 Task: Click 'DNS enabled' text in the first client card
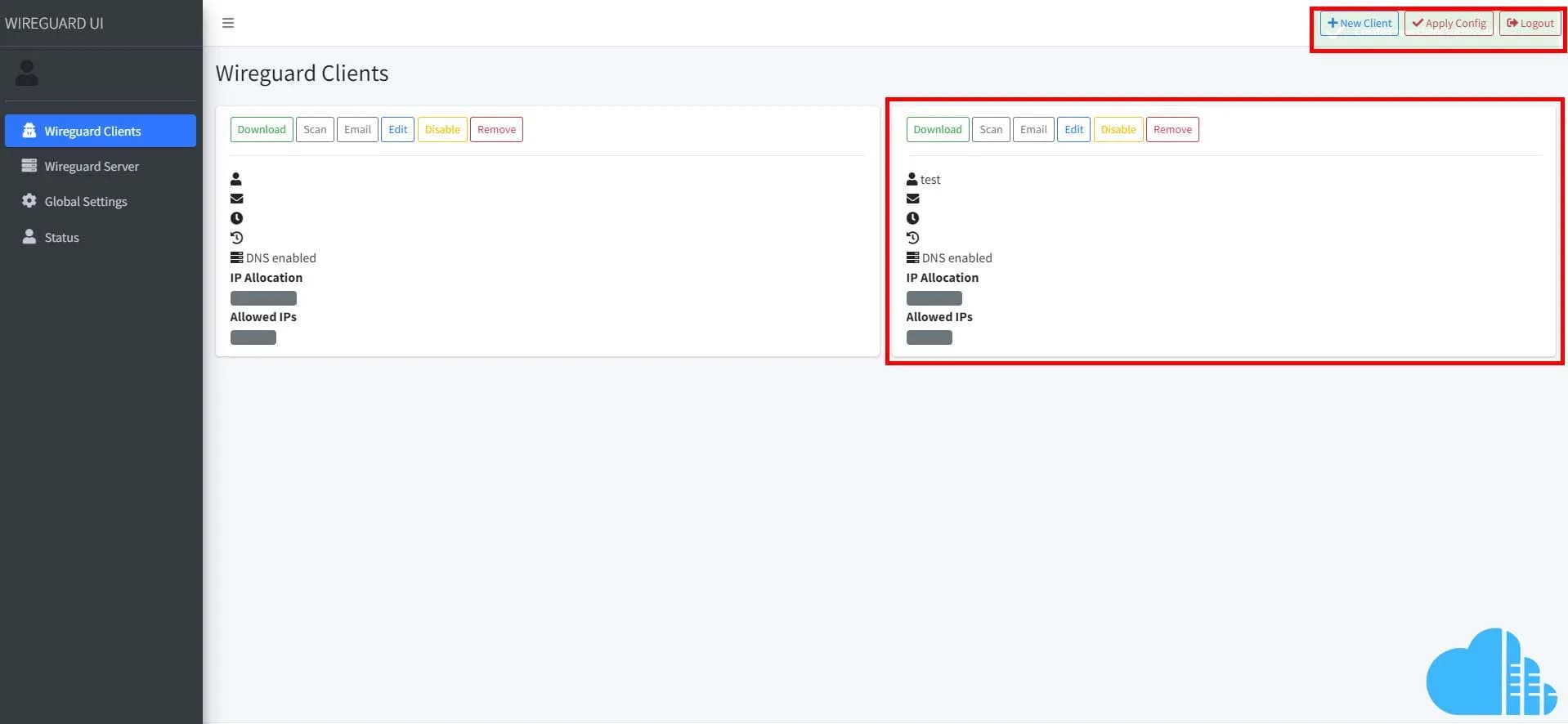pyautogui.click(x=281, y=258)
